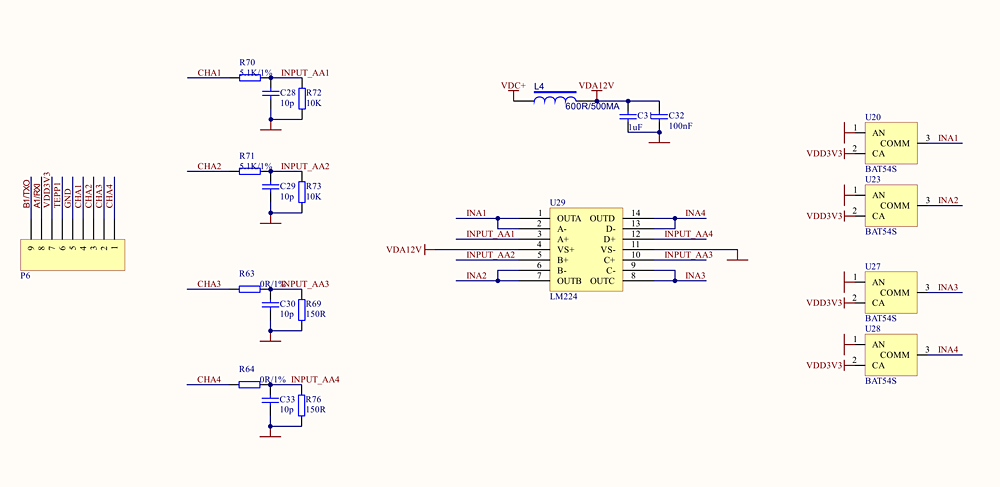Click the L4 inductor coil symbol
Image resolution: width=1000 pixels, height=487 pixels.
pyautogui.click(x=555, y=101)
